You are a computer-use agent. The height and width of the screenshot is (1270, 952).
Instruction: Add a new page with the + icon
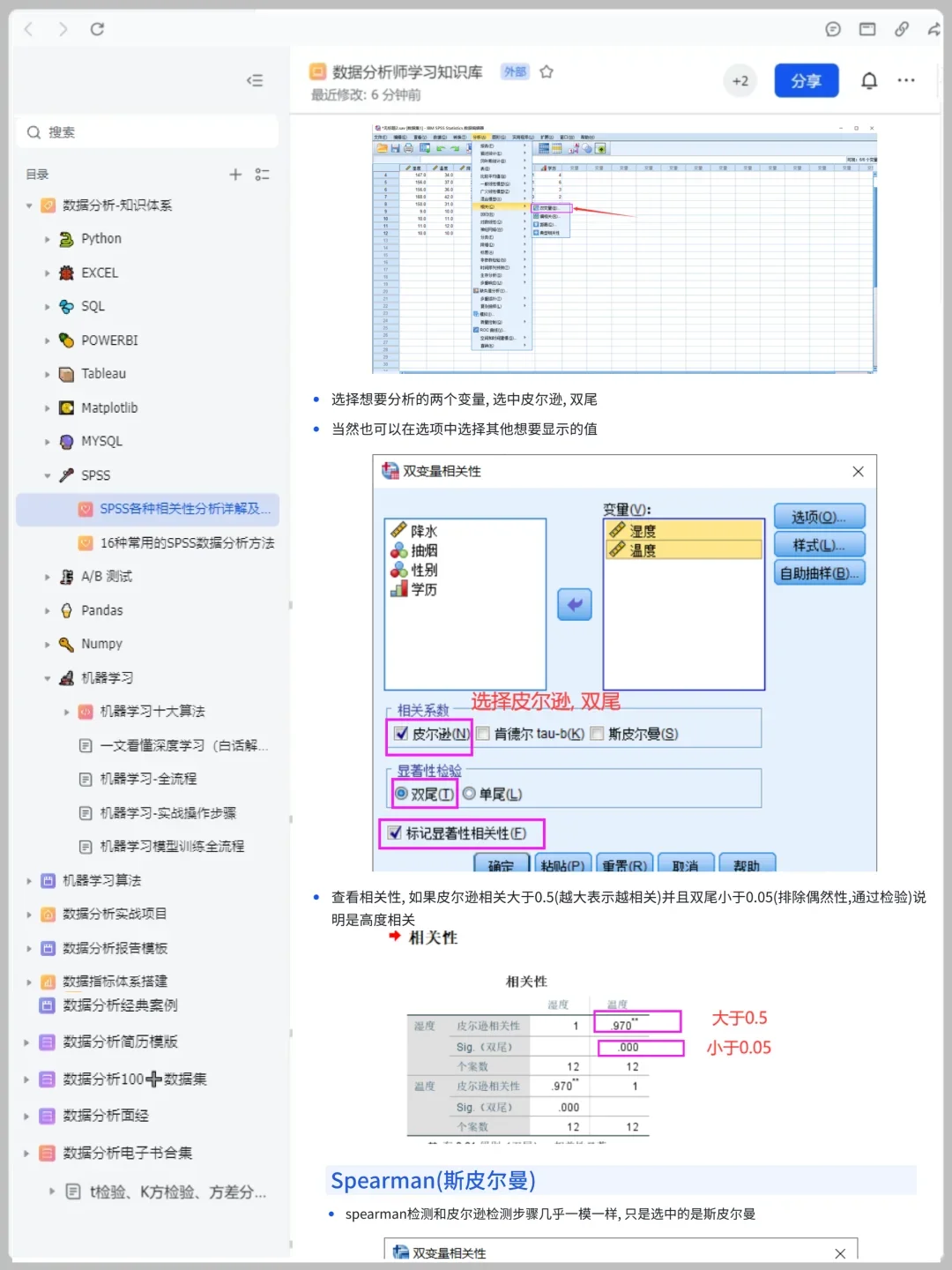pyautogui.click(x=235, y=174)
